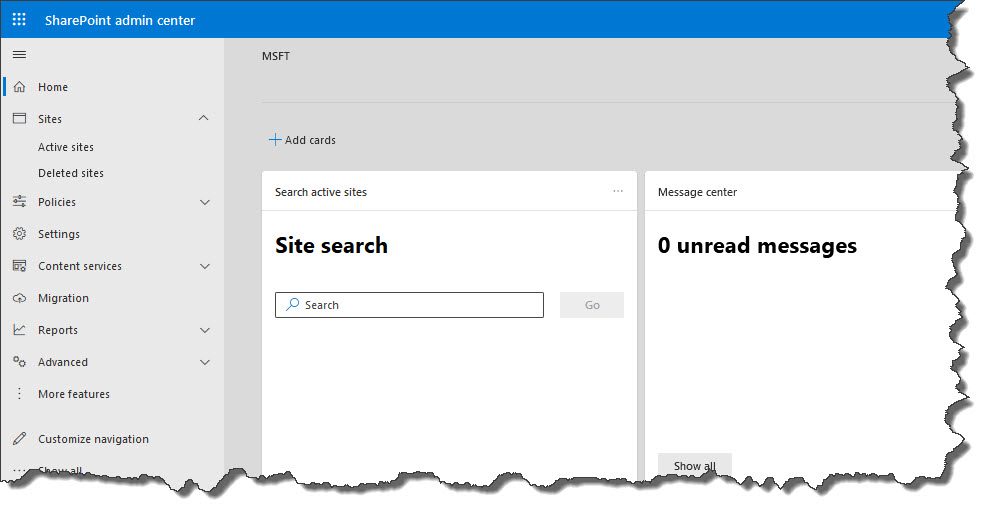Click the Reports chart icon

coord(20,330)
